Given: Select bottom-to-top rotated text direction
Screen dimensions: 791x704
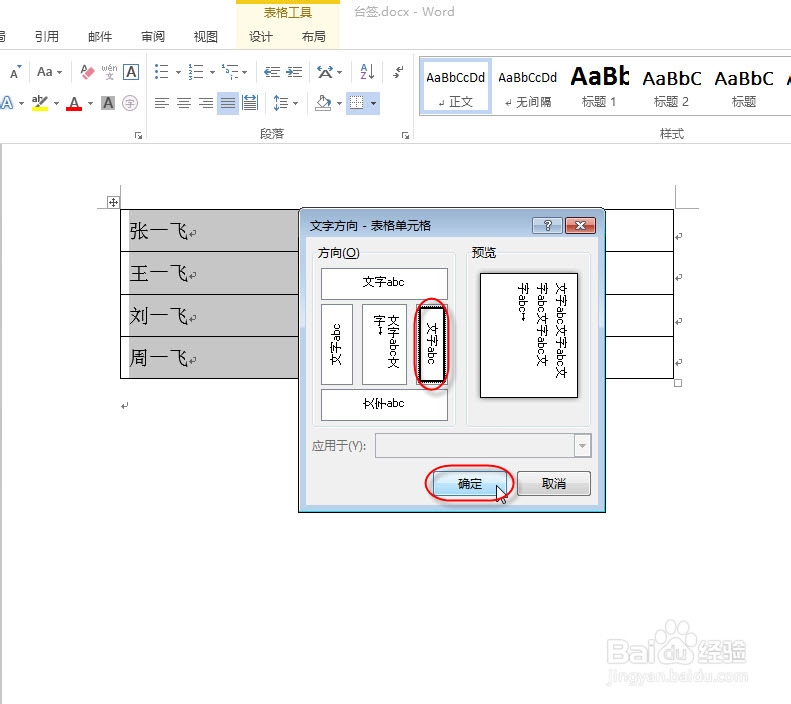Looking at the screenshot, I should (x=336, y=344).
